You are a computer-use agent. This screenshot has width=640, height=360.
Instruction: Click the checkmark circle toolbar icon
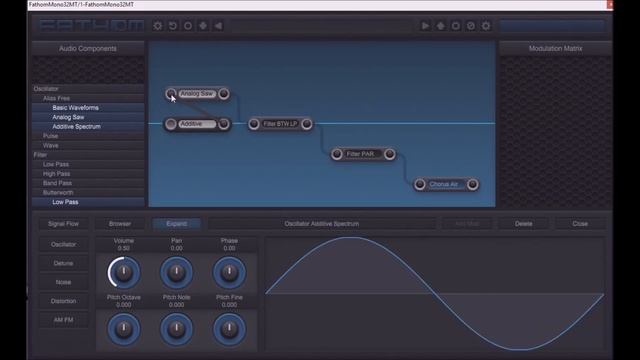click(471, 26)
